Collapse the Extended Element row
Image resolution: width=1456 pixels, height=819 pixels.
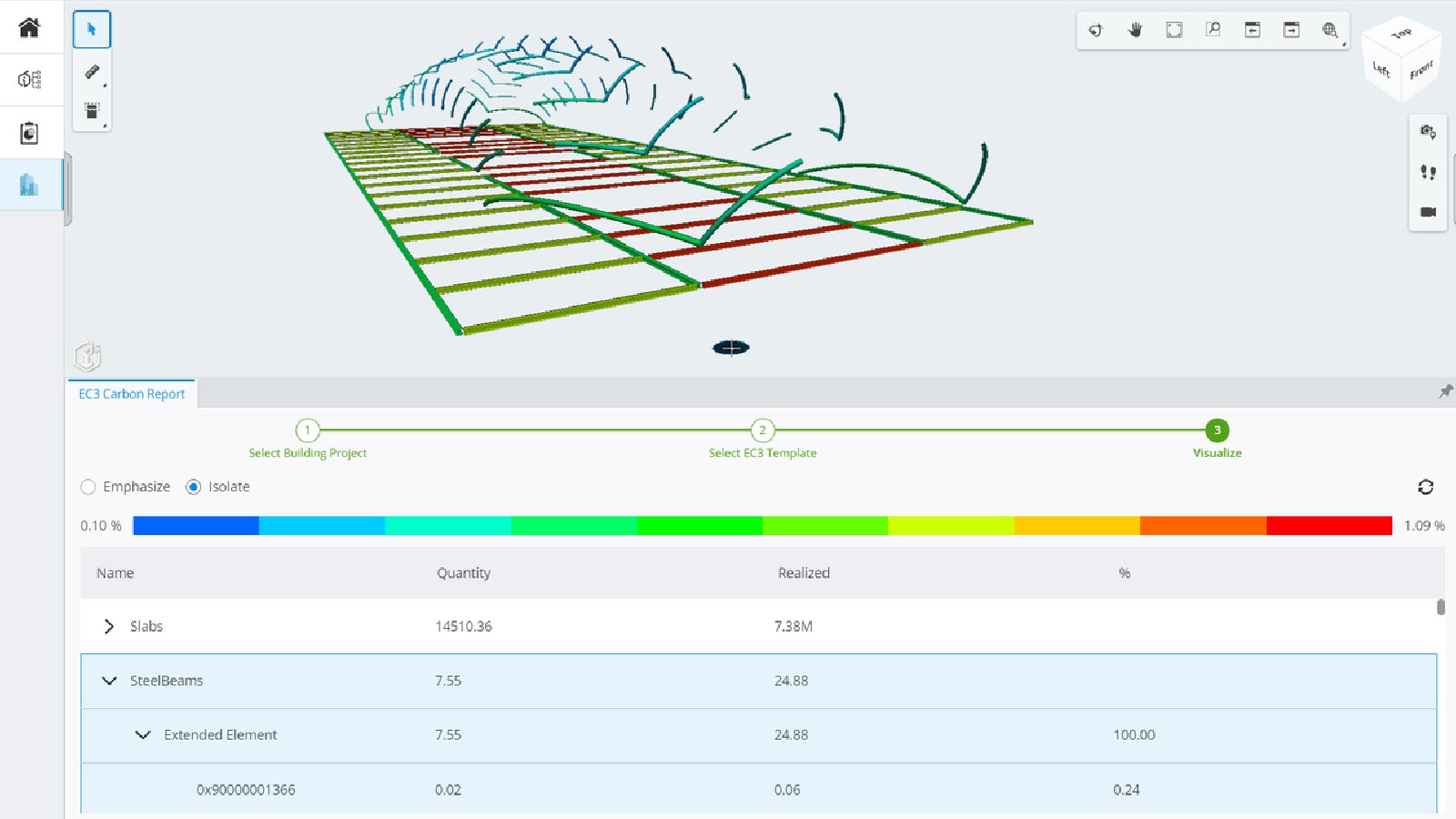coord(142,735)
